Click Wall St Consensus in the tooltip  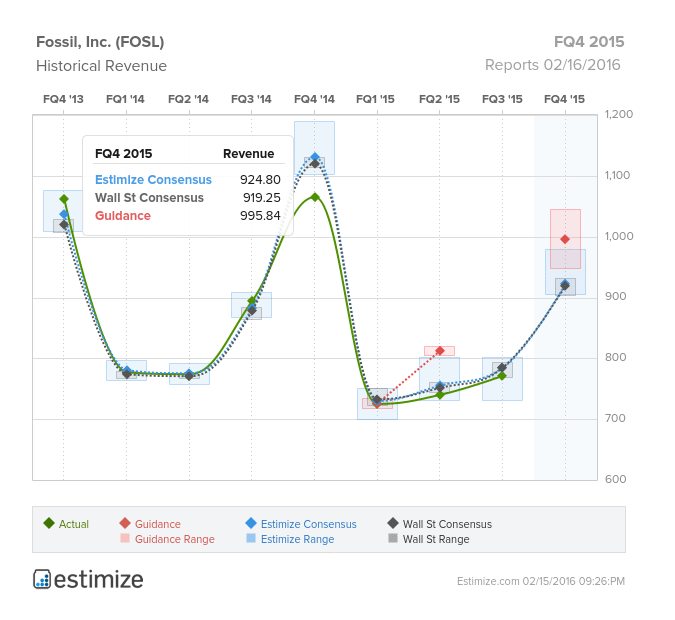149,198
